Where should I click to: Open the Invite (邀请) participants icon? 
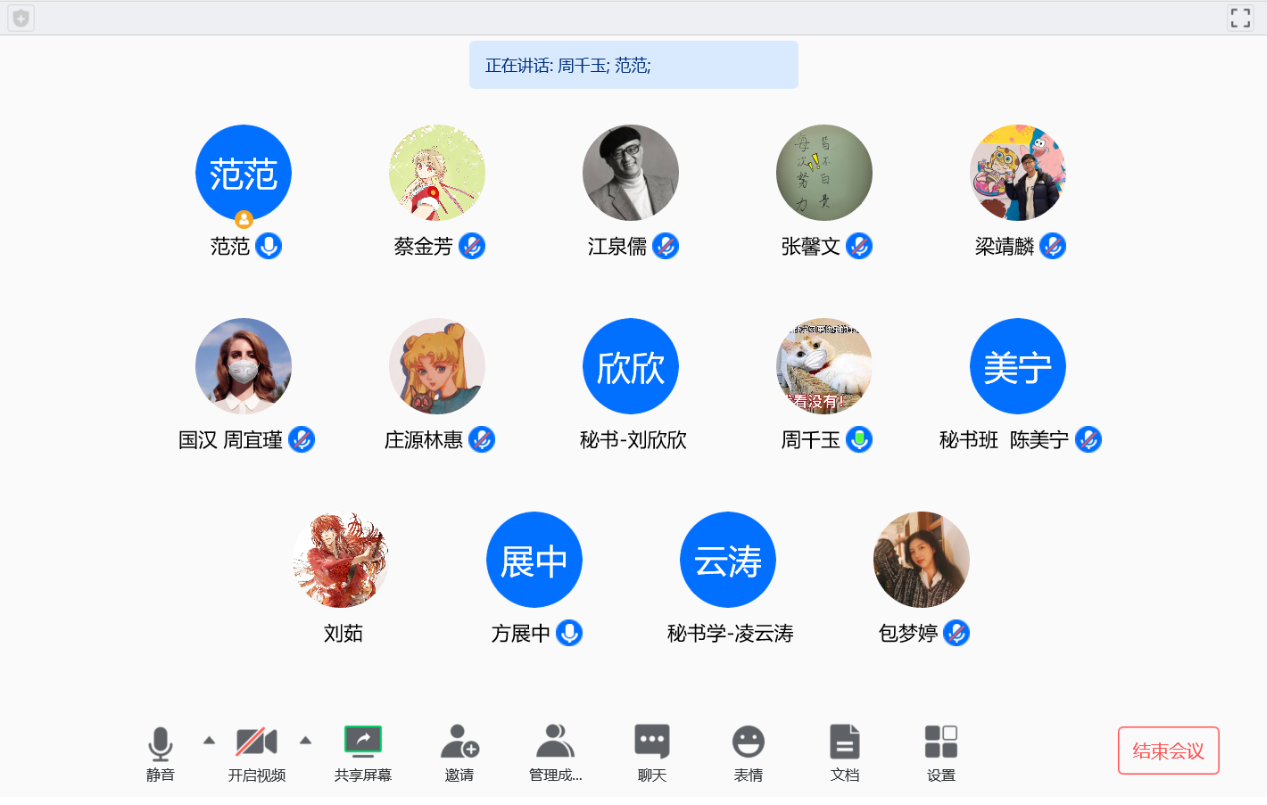[x=459, y=742]
